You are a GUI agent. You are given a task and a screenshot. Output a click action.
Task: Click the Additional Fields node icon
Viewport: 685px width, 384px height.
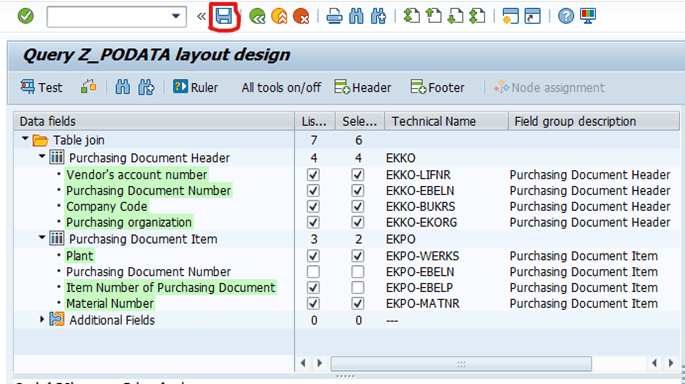point(56,319)
